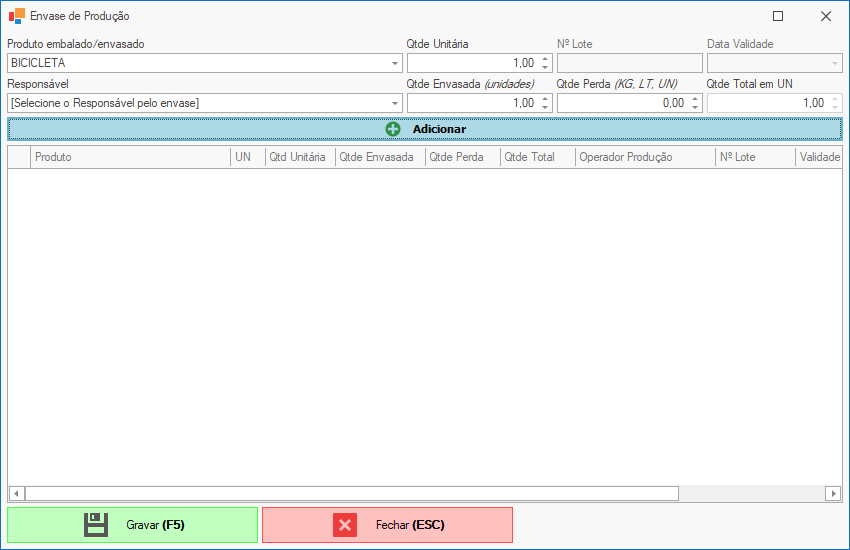Click the horizontal scrollbar left arrow
Viewport: 850px width, 550px height.
tap(16, 493)
